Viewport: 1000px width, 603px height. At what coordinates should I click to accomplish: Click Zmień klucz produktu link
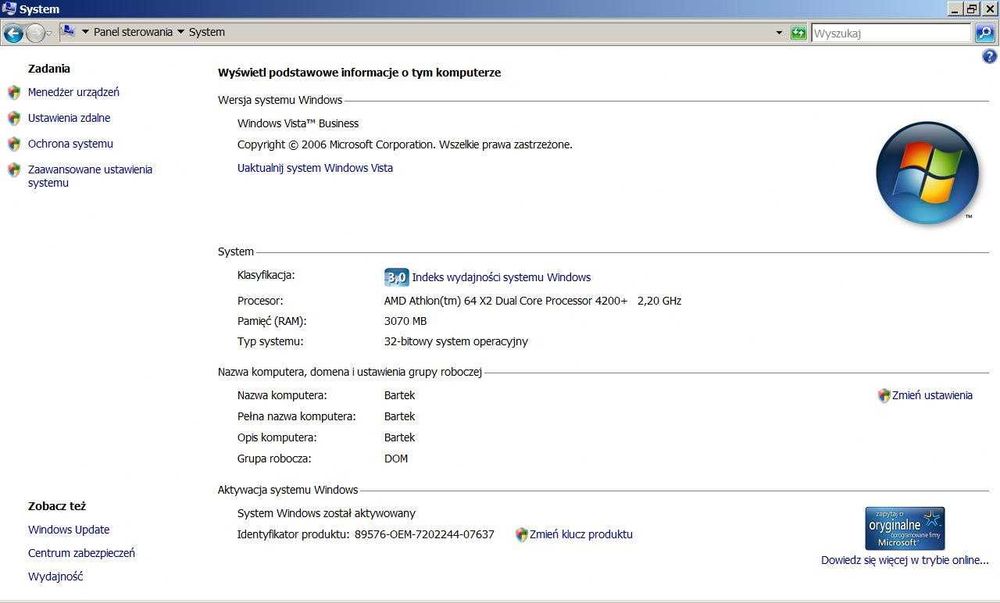click(581, 534)
